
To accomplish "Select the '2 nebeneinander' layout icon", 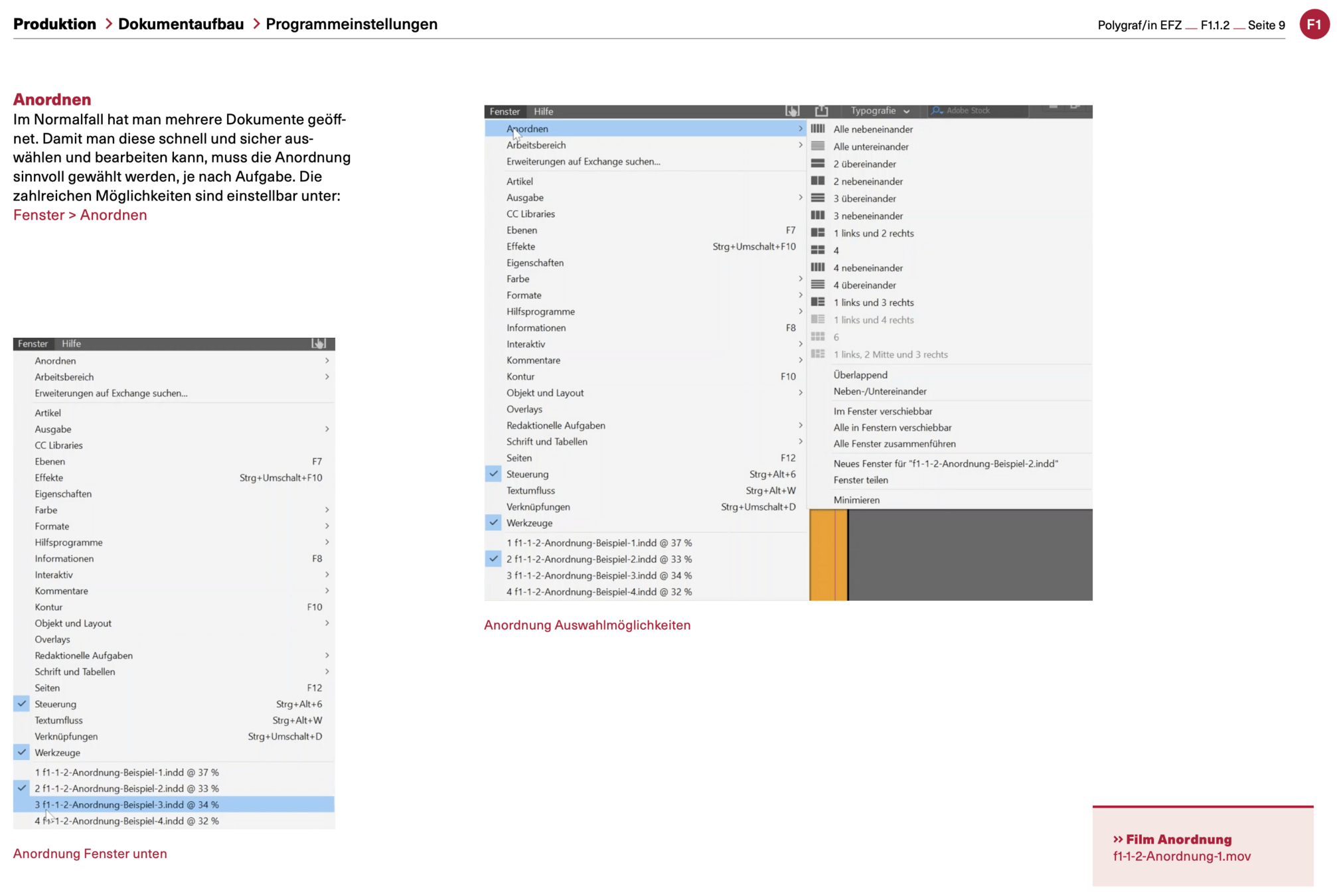I will pyautogui.click(x=818, y=181).
